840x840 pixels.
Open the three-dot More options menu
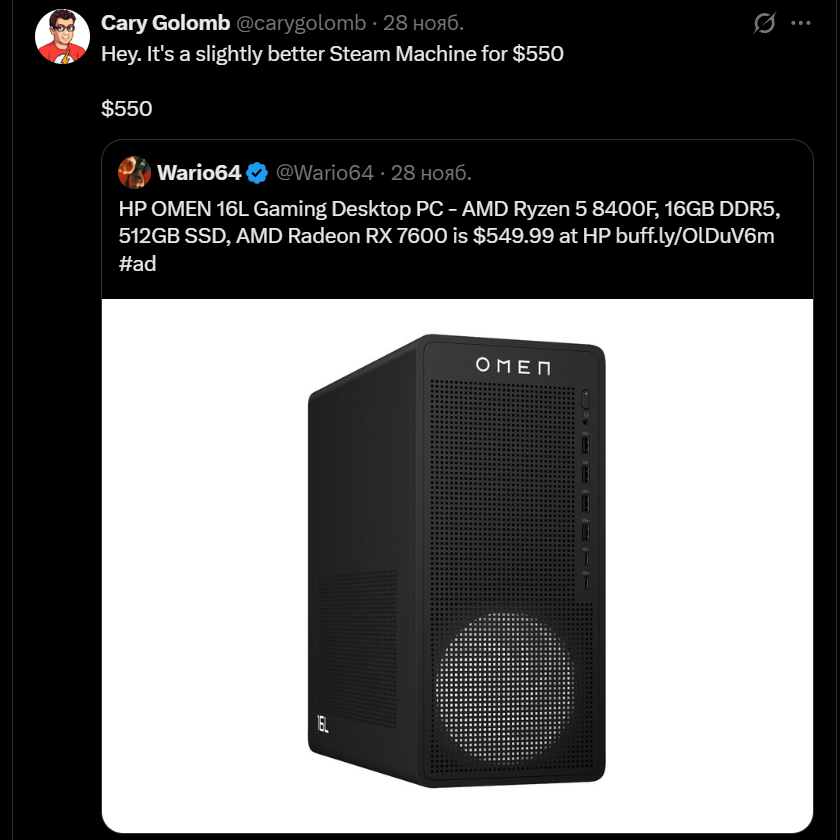tap(801, 23)
